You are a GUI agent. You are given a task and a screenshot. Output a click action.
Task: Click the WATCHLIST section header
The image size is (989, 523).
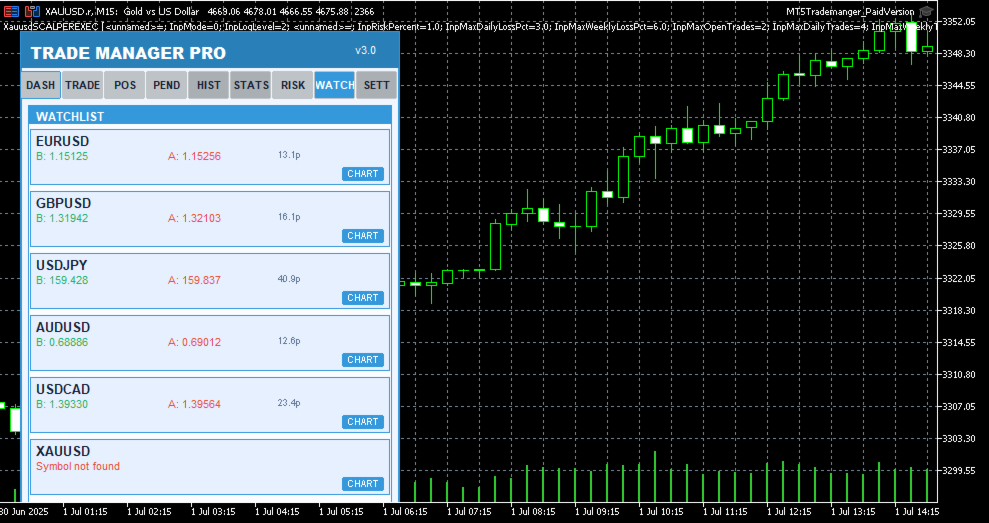(x=210, y=116)
